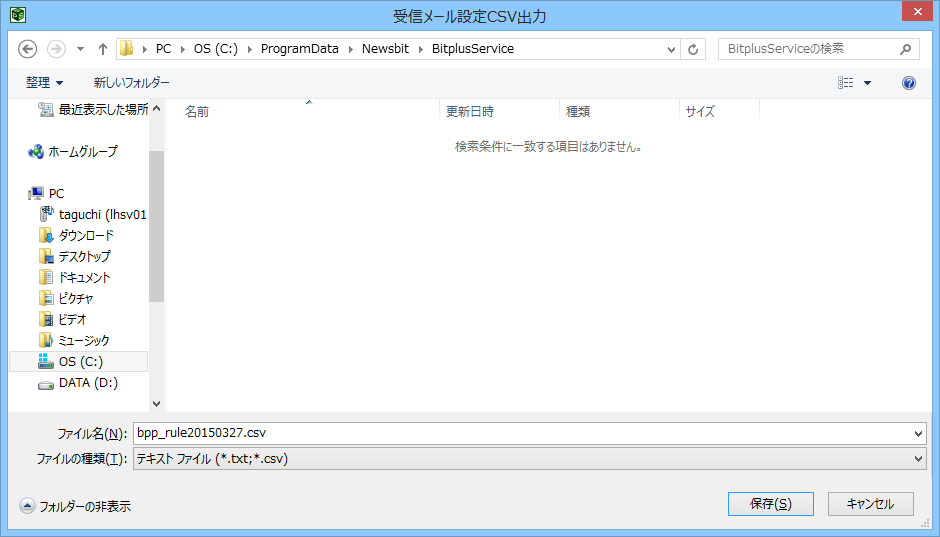Viewport: 940px width, 537px height.
Task: Click the 保存(S) button
Action: (x=770, y=504)
